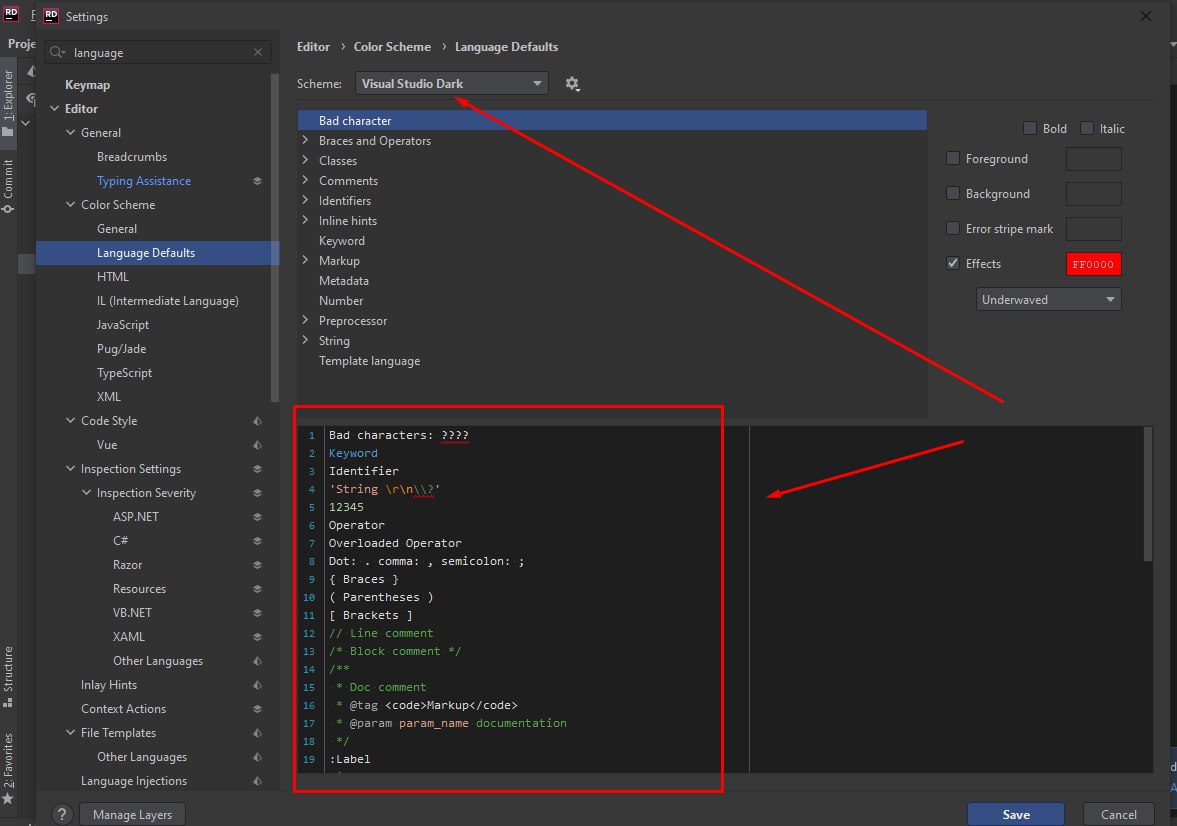This screenshot has width=1177, height=826.
Task: Open Breadcrumbs settings page
Action: click(132, 157)
